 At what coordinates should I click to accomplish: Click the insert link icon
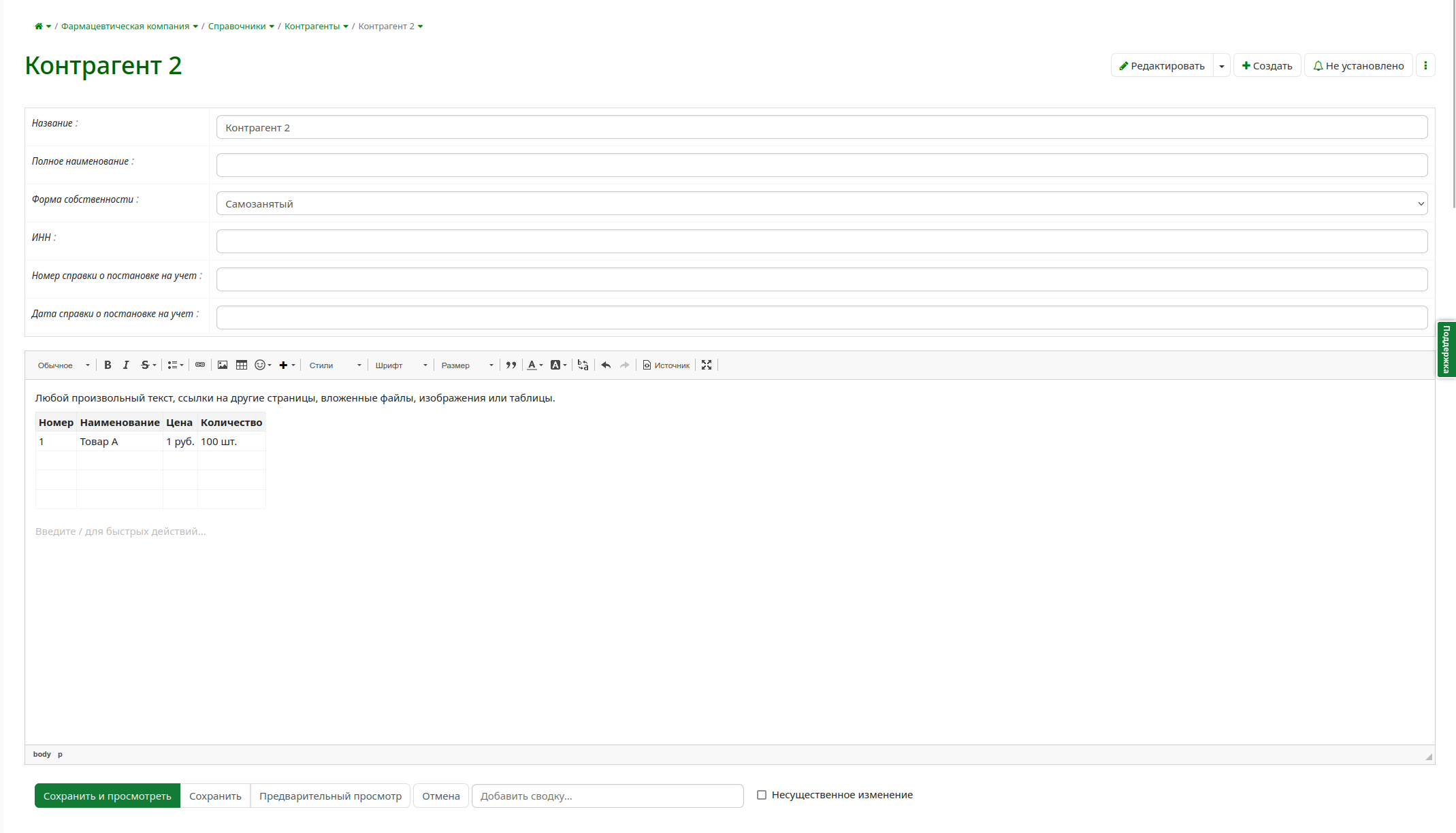pyautogui.click(x=200, y=365)
